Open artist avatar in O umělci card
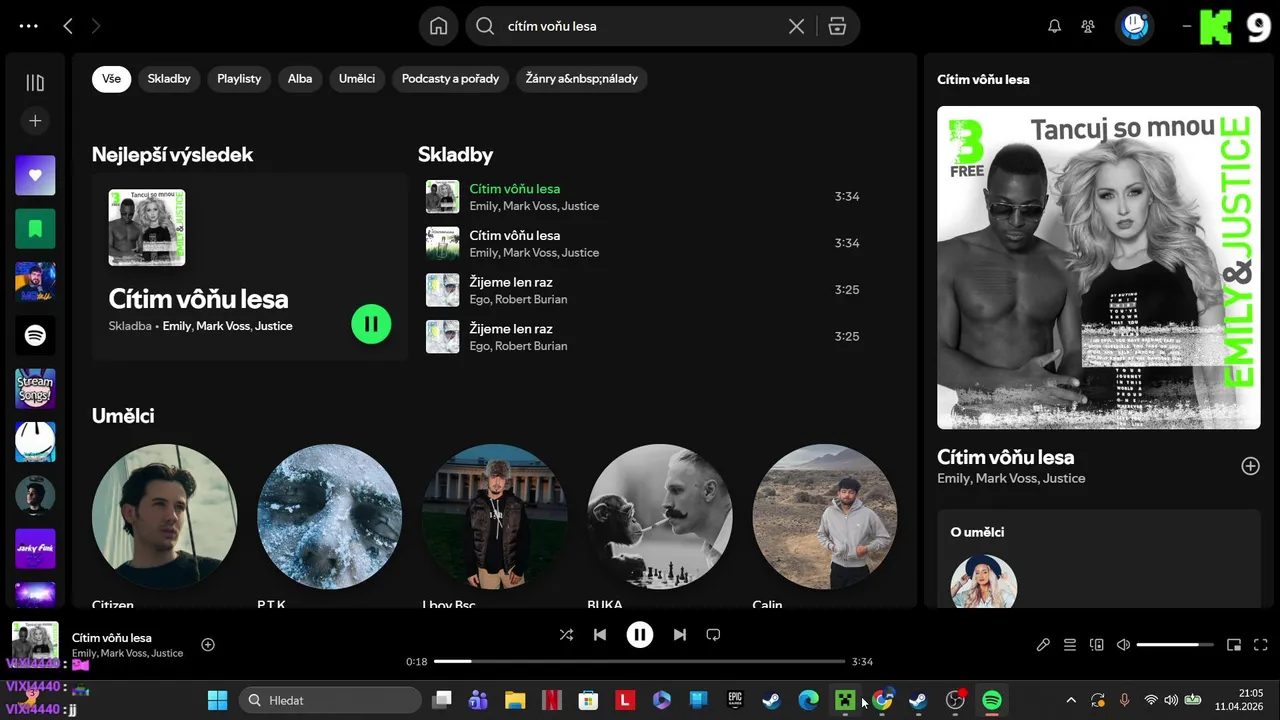This screenshot has height=720, width=1280. pyautogui.click(x=983, y=581)
